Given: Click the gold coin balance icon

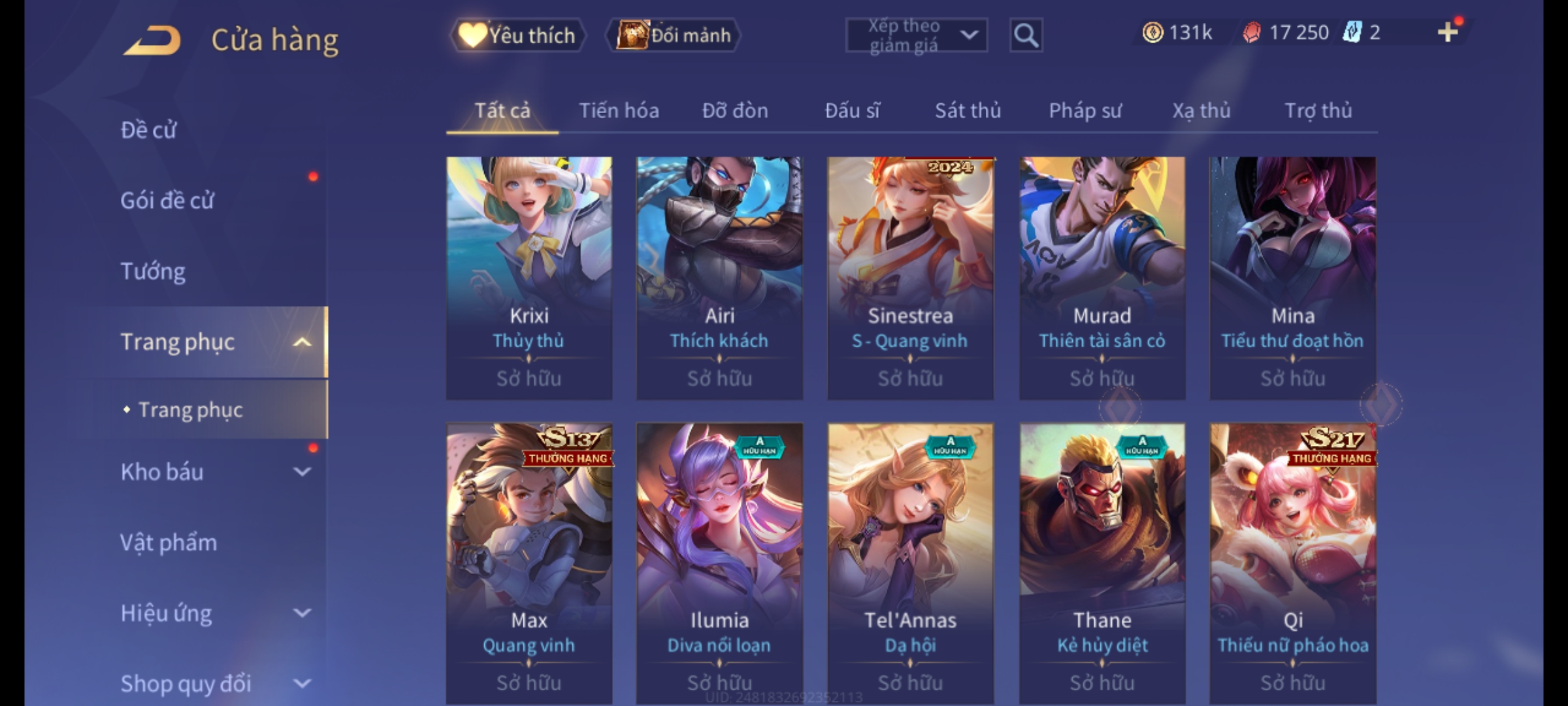Looking at the screenshot, I should [x=1152, y=32].
